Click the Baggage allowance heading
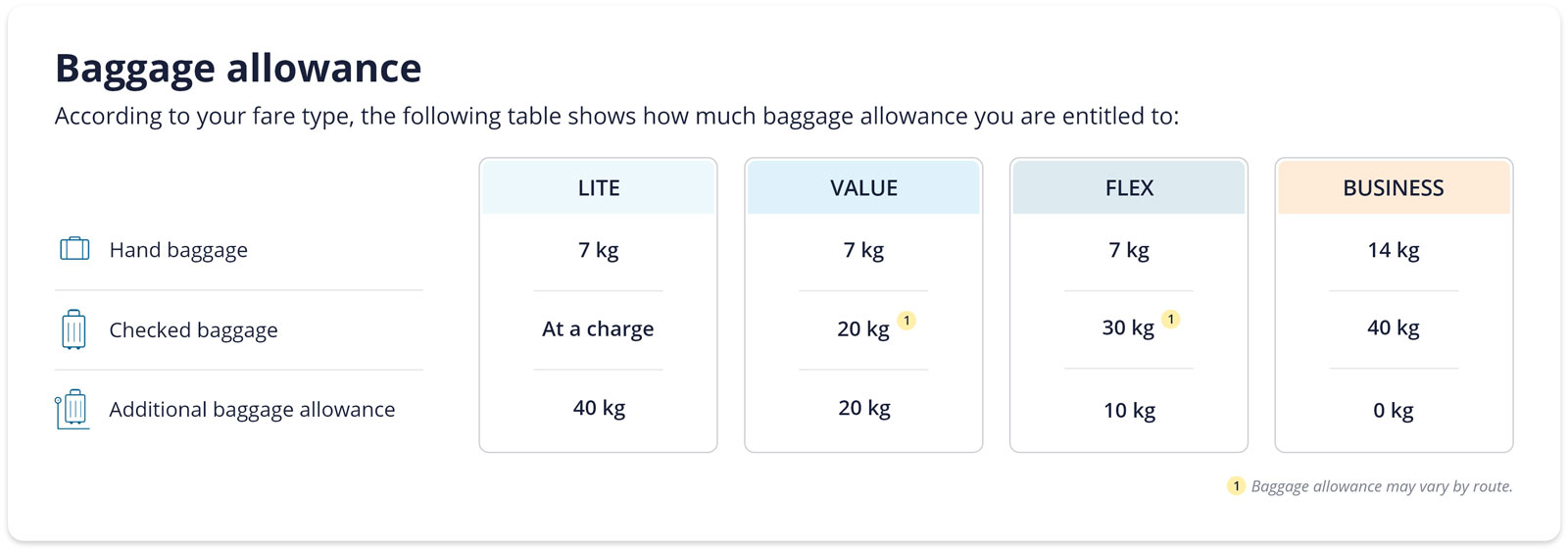The height and width of the screenshot is (551, 1568). [x=238, y=69]
